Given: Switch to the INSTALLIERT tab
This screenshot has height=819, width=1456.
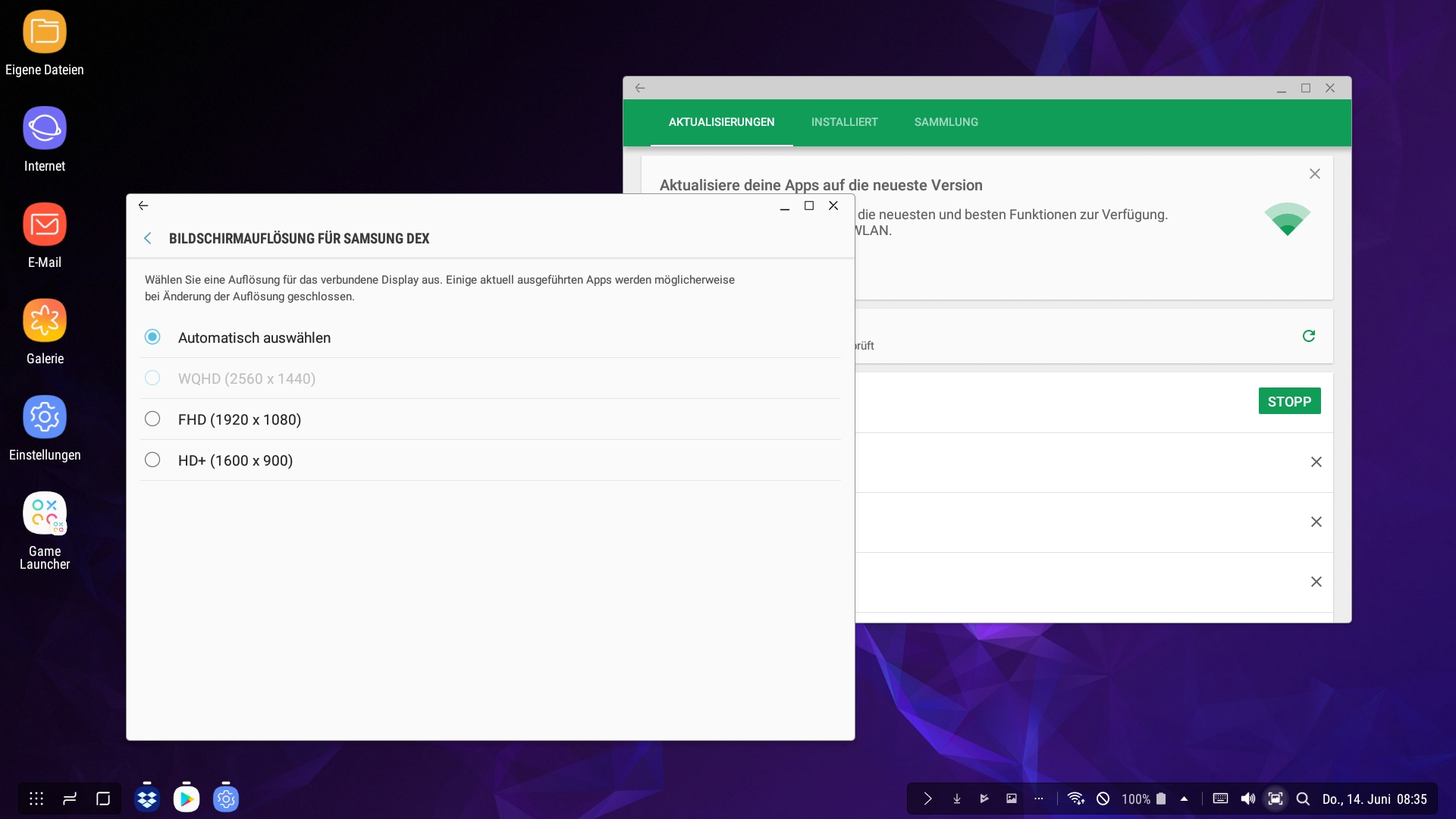Looking at the screenshot, I should click(x=844, y=122).
